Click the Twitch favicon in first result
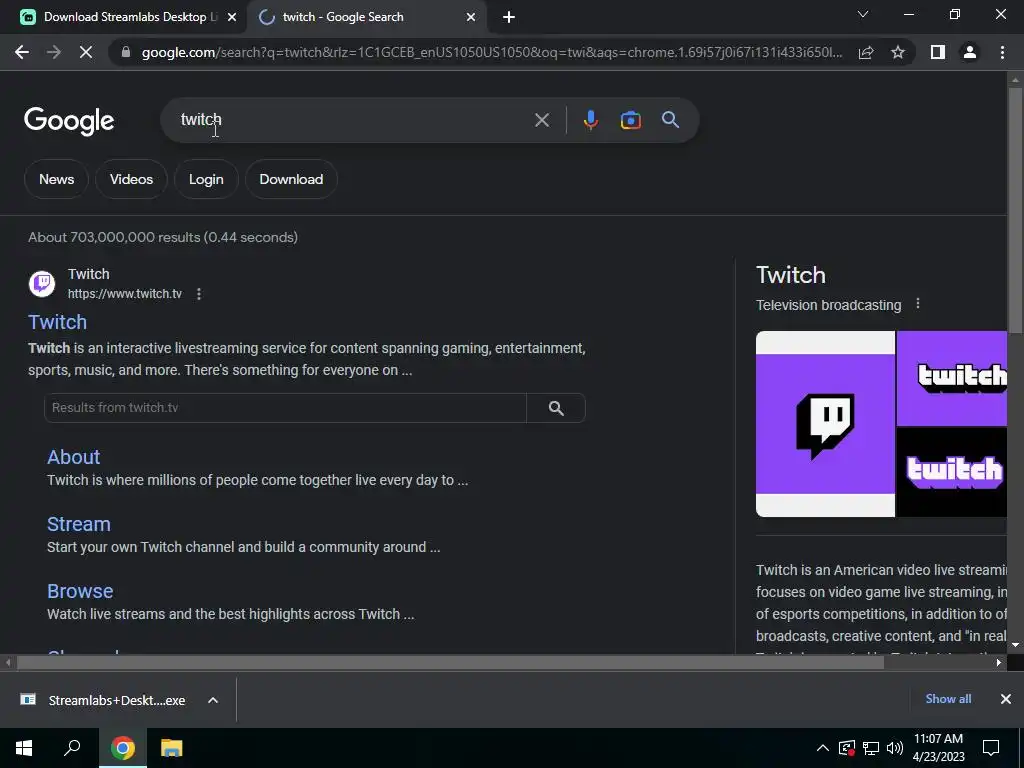The image size is (1024, 768). tap(42, 283)
